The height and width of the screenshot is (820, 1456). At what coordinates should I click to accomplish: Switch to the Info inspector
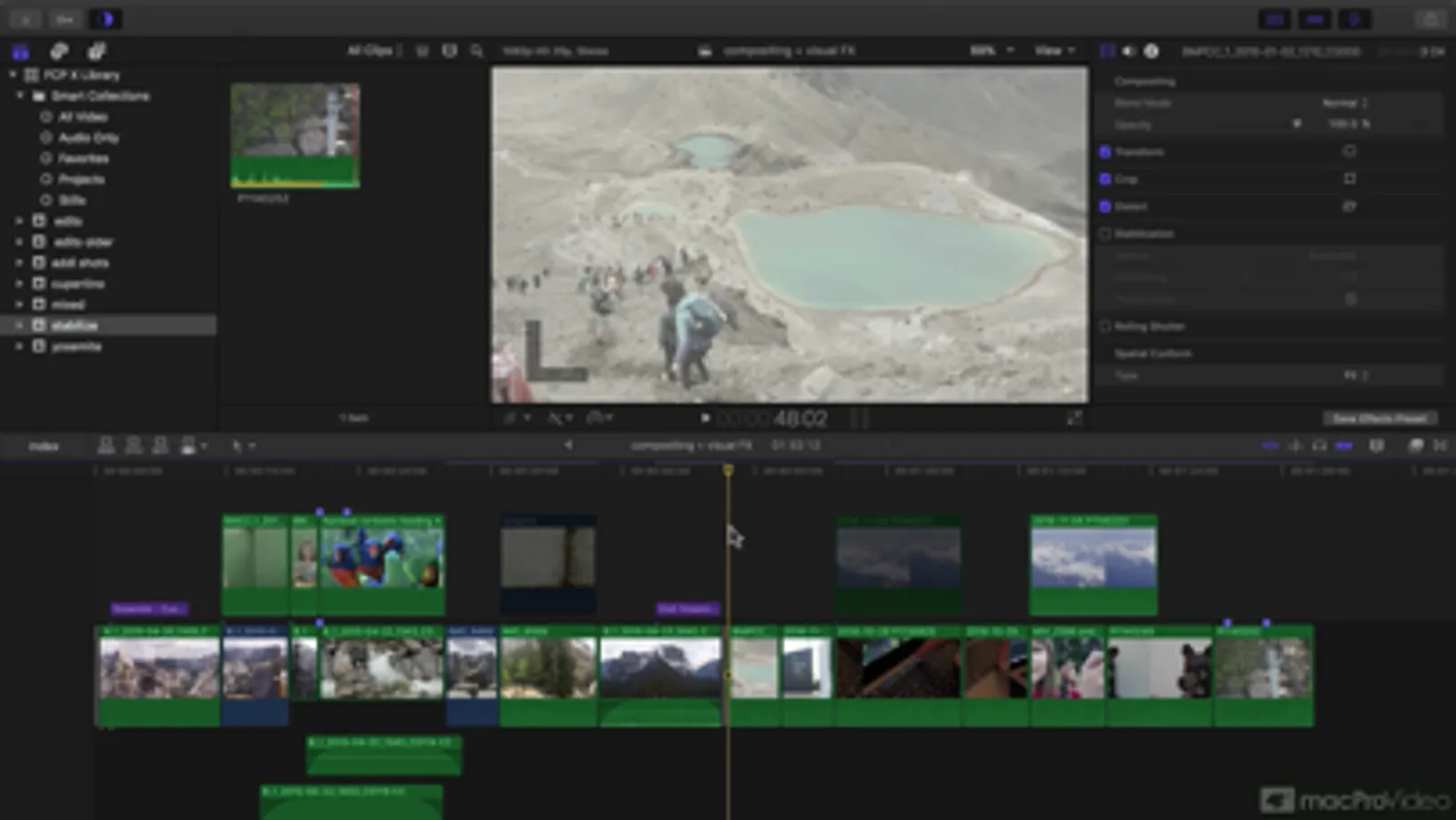tap(1151, 51)
